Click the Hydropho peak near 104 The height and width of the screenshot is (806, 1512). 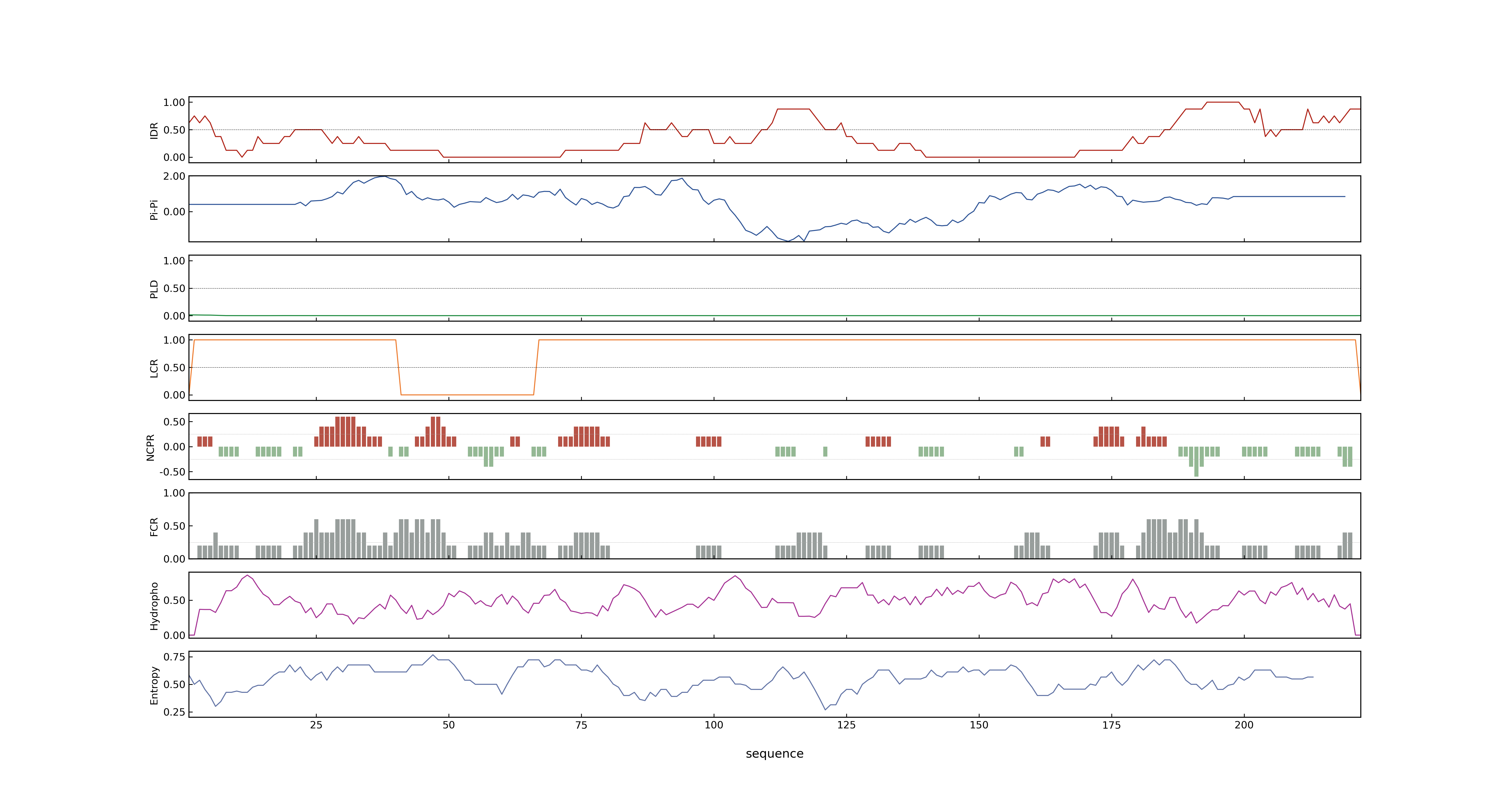735,576
